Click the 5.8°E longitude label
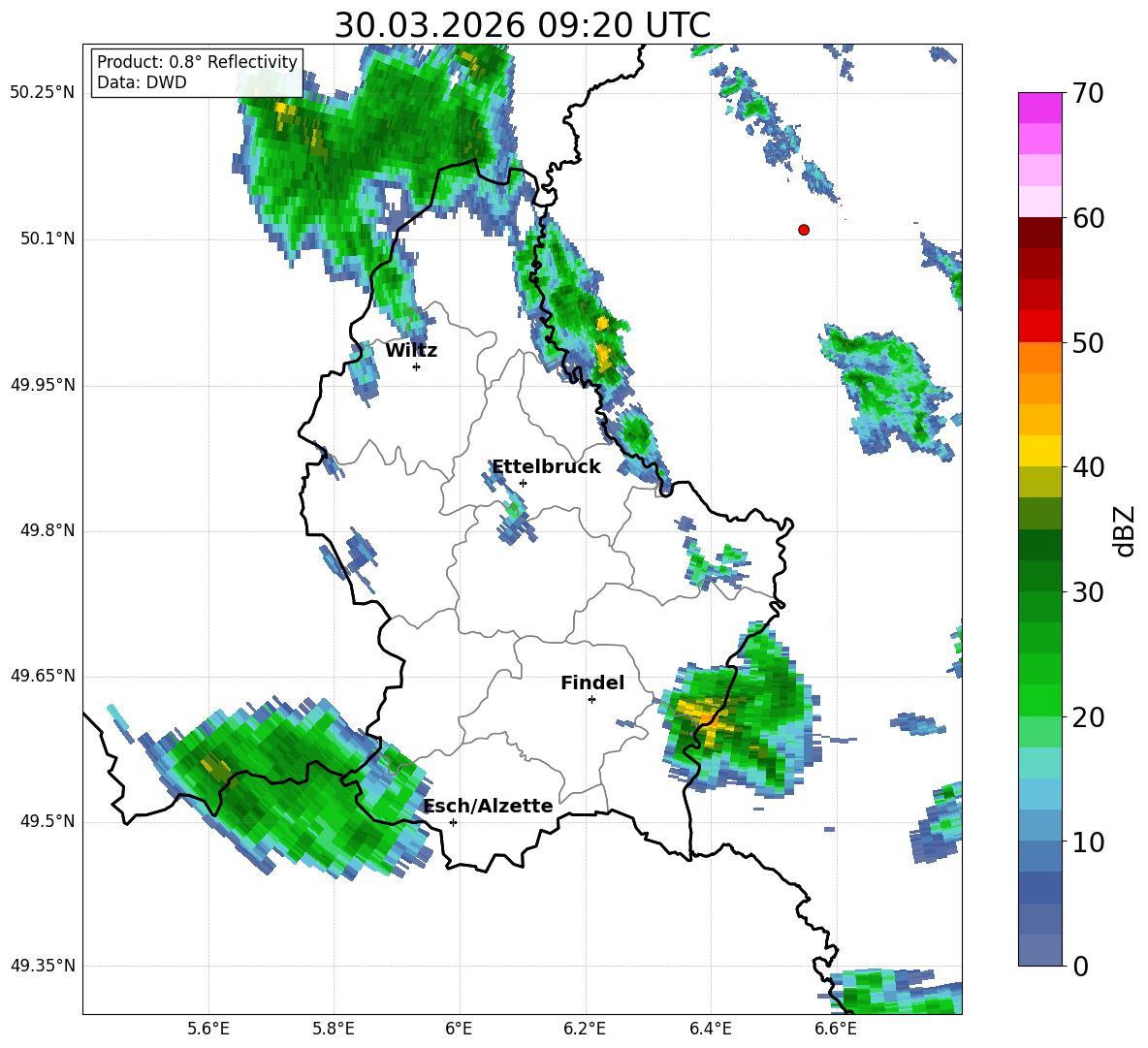This screenshot has width=1148, height=1048. point(334,1029)
